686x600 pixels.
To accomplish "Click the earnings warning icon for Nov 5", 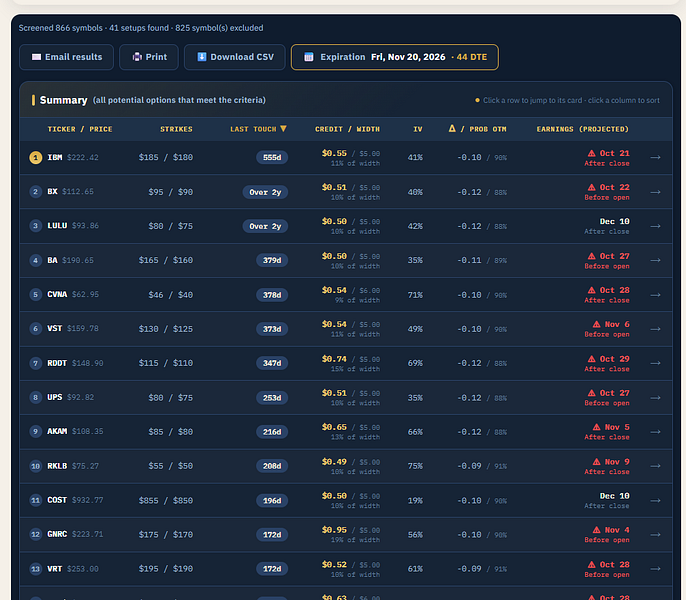I will (597, 427).
